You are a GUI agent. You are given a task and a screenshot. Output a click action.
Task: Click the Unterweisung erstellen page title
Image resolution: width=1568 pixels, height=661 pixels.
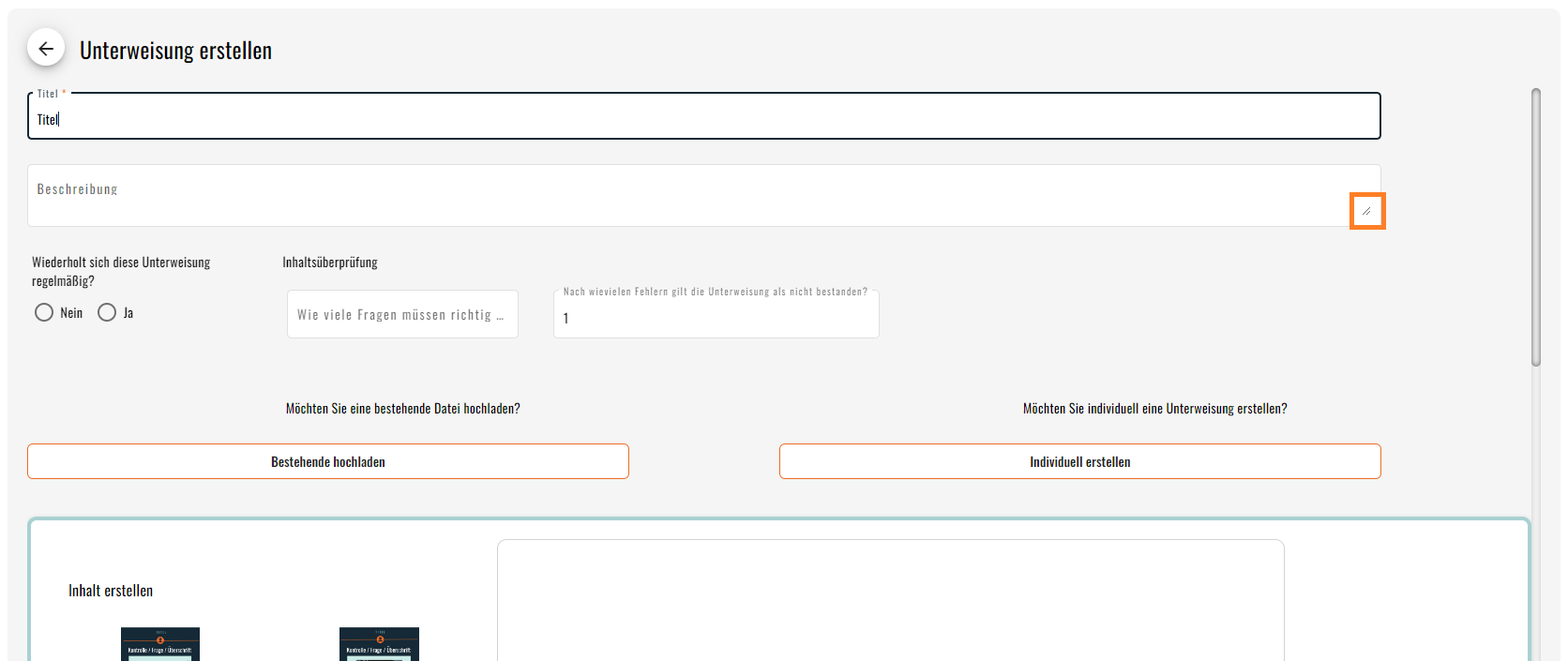pos(176,51)
